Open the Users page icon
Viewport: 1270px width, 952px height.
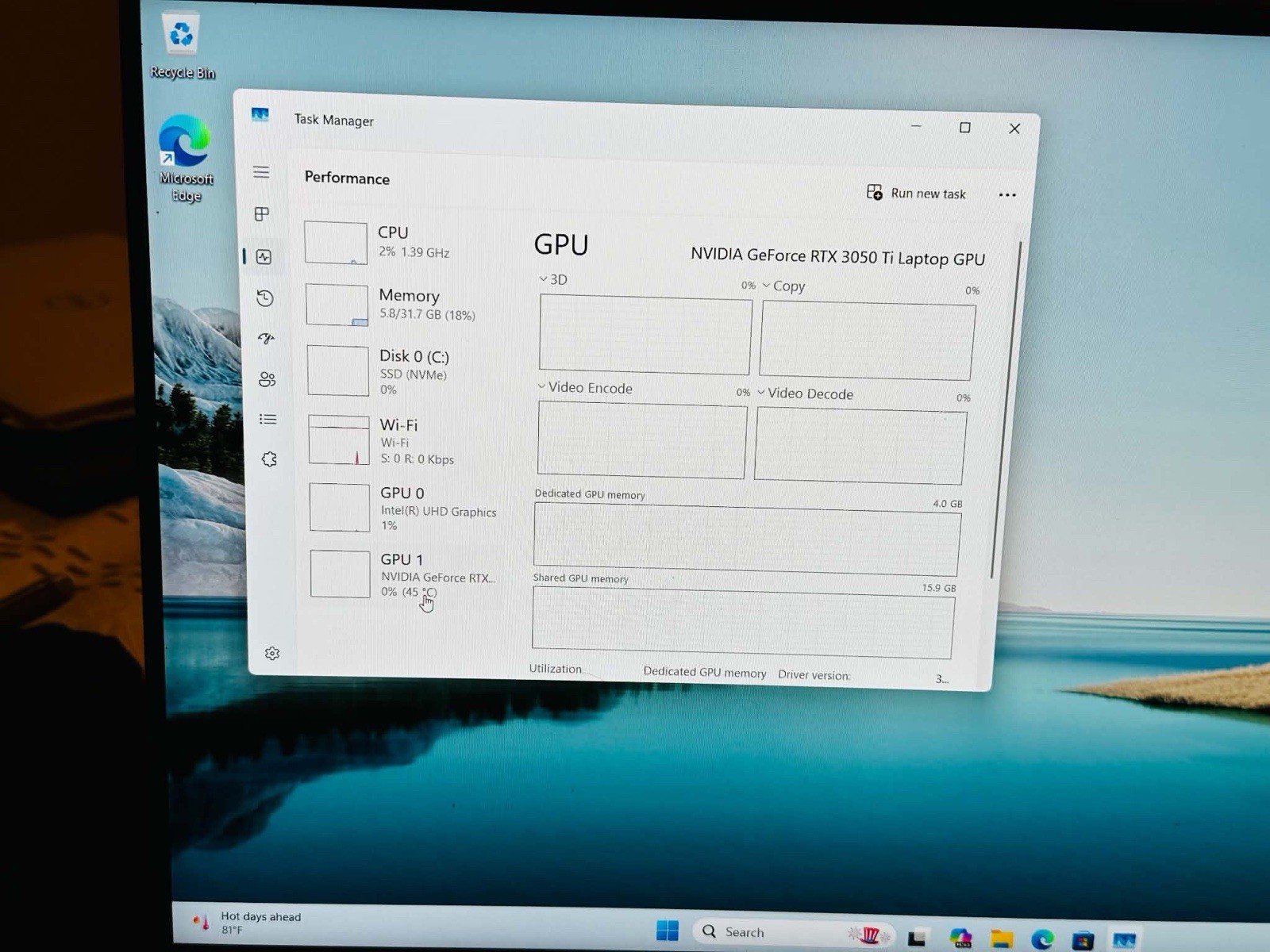coord(267,379)
